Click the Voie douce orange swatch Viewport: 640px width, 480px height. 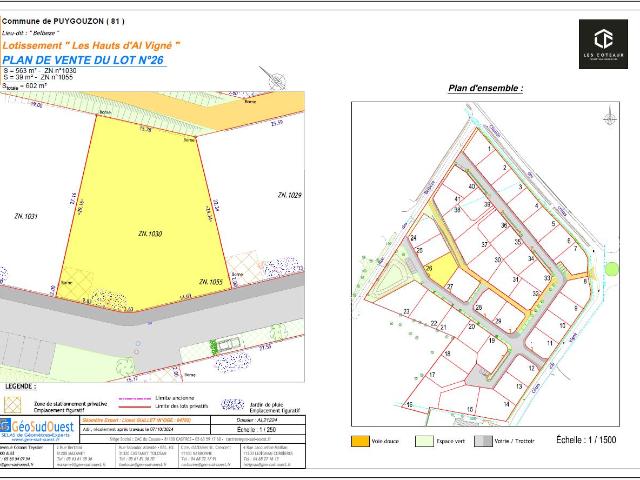click(x=360, y=441)
